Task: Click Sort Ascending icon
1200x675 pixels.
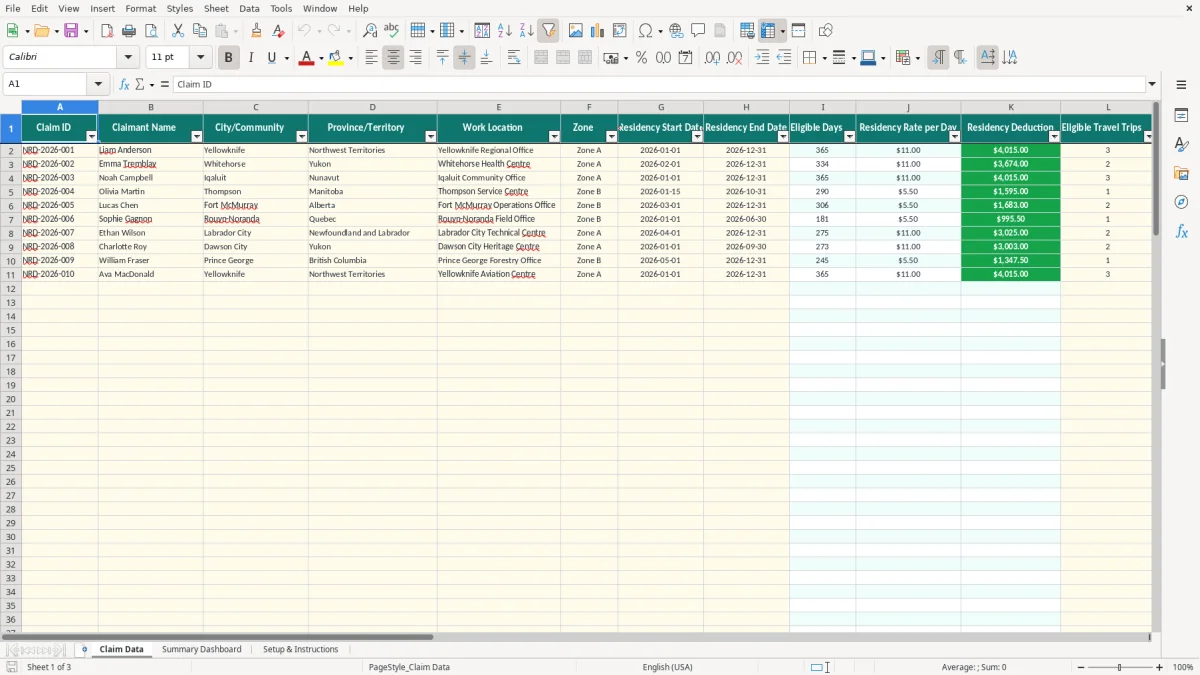Action: point(505,31)
